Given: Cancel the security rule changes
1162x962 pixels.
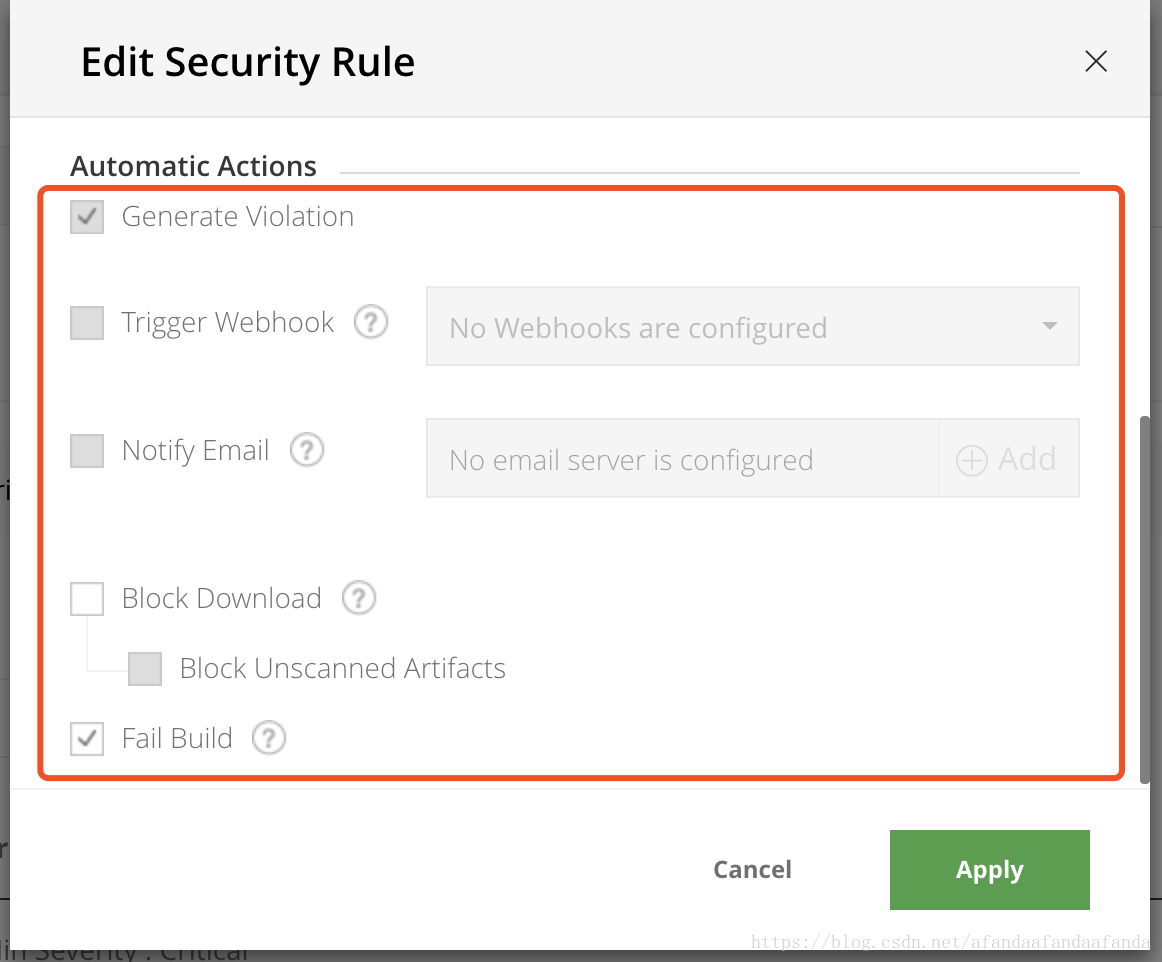Looking at the screenshot, I should [x=752, y=870].
